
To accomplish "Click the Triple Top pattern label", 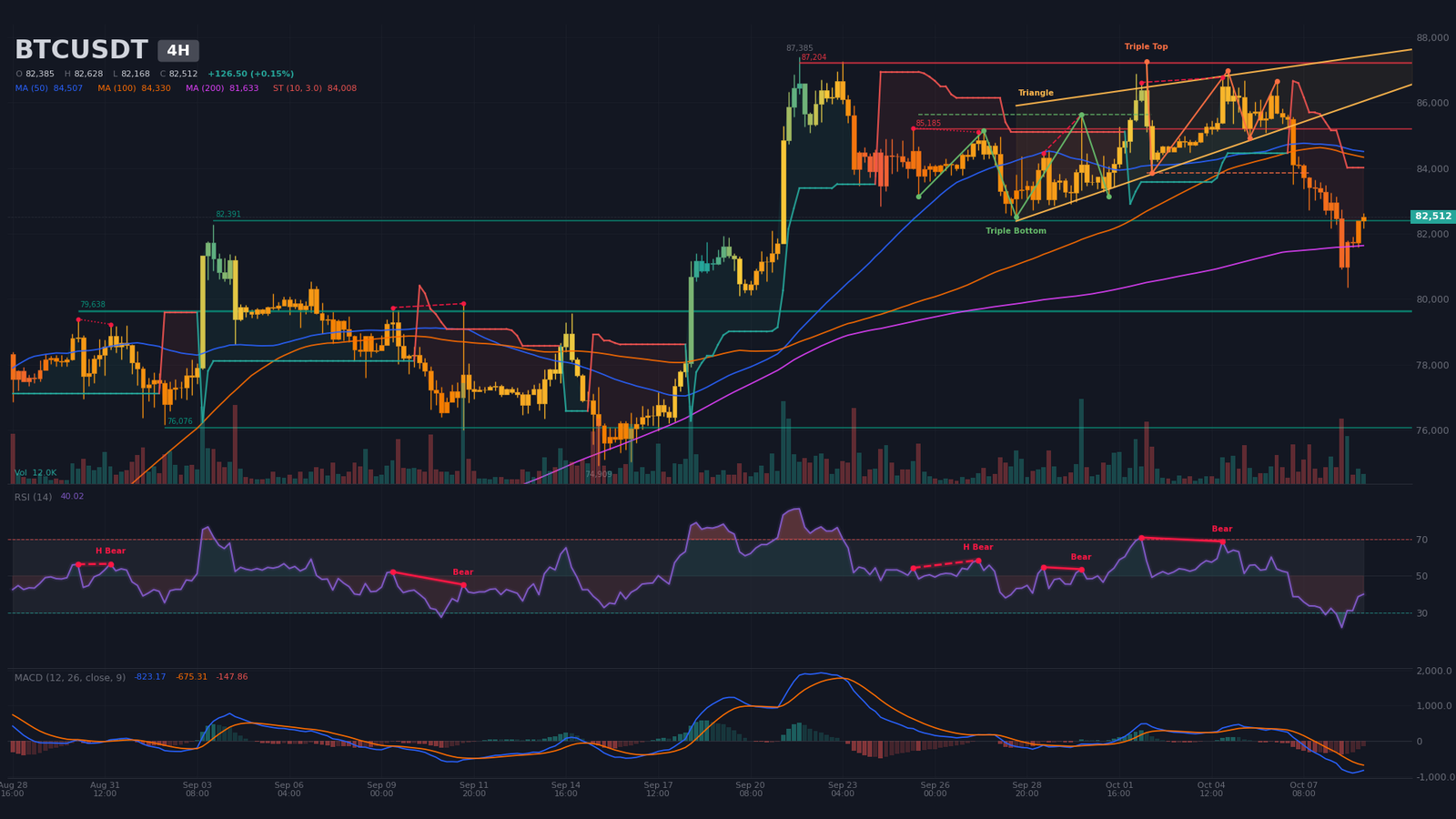I will point(1146,46).
